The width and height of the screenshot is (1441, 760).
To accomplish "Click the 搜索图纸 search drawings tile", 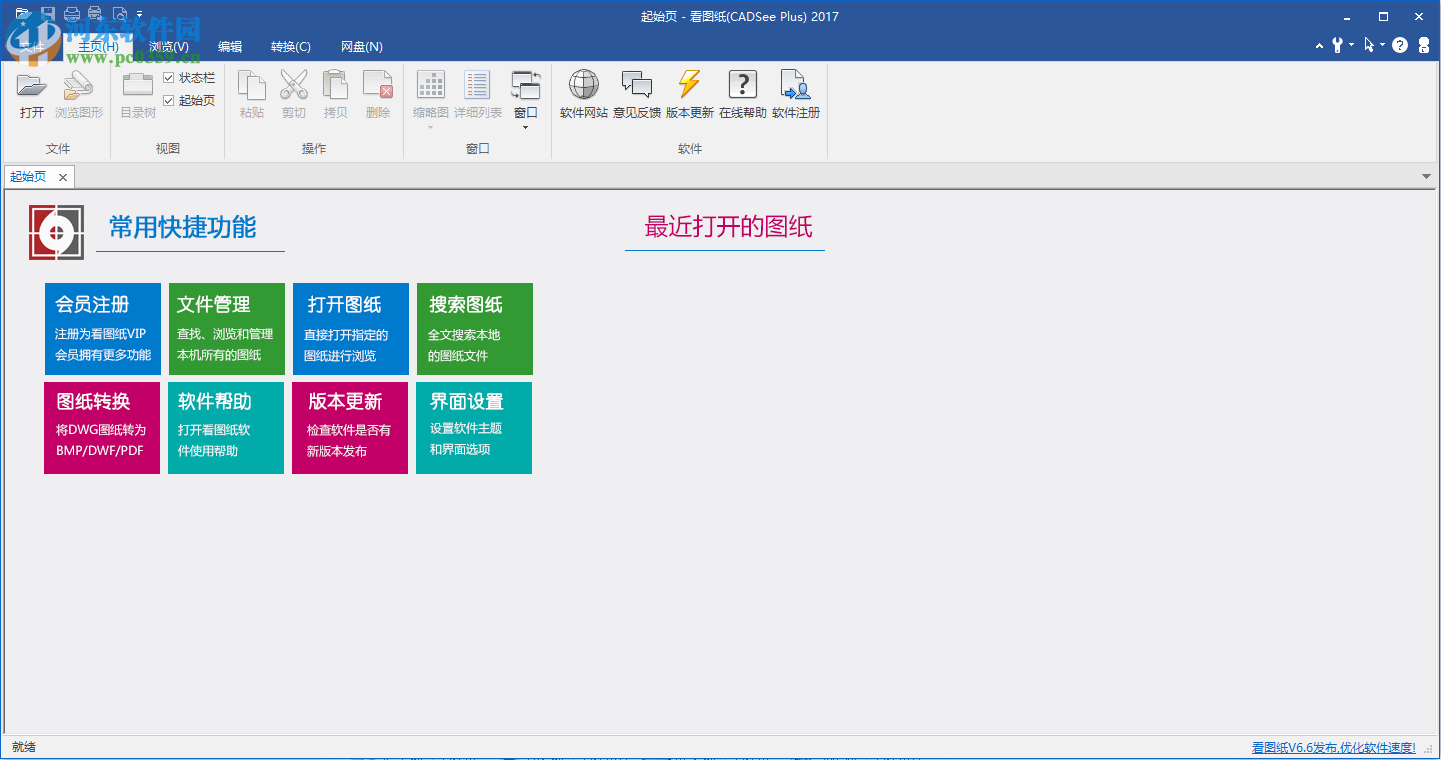I will (474, 329).
